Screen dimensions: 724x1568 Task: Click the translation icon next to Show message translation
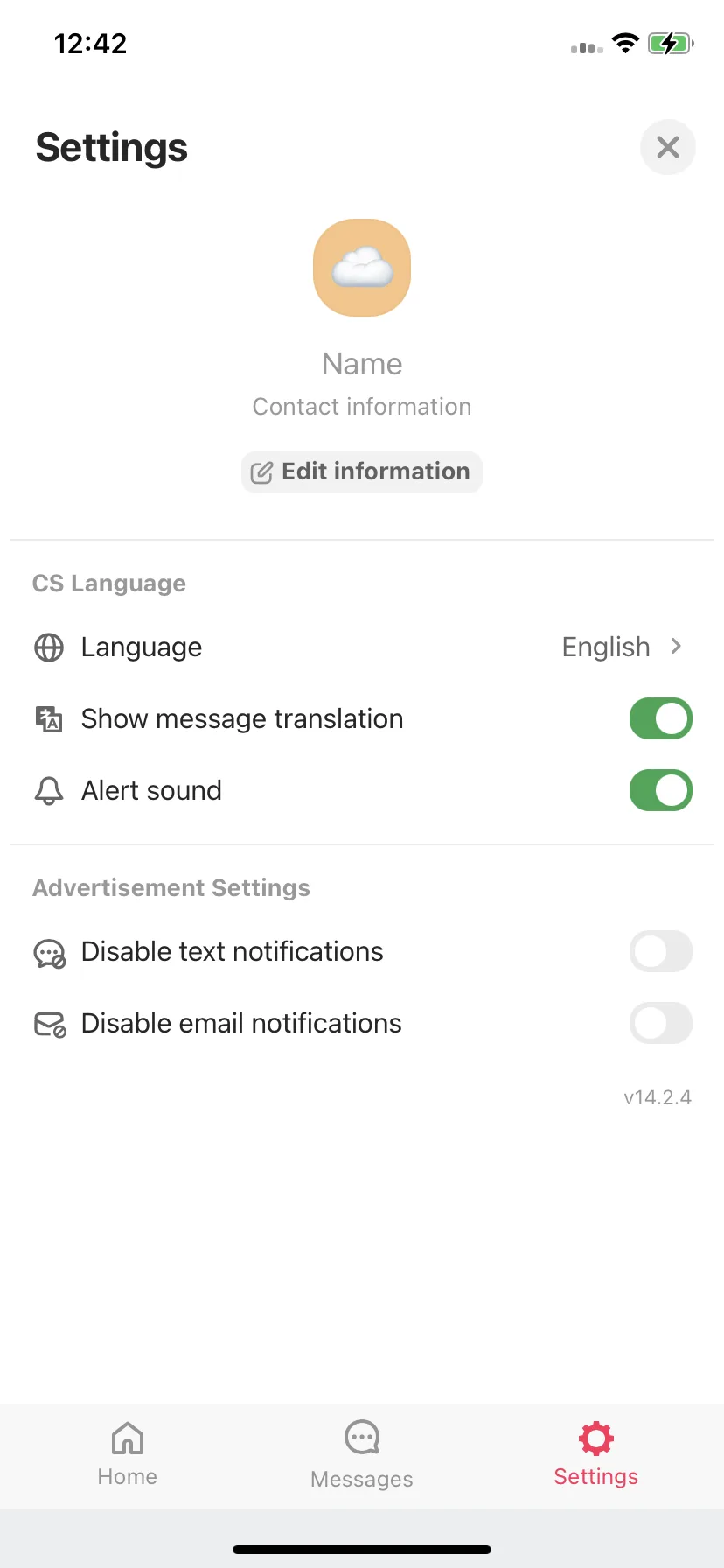[x=49, y=719]
